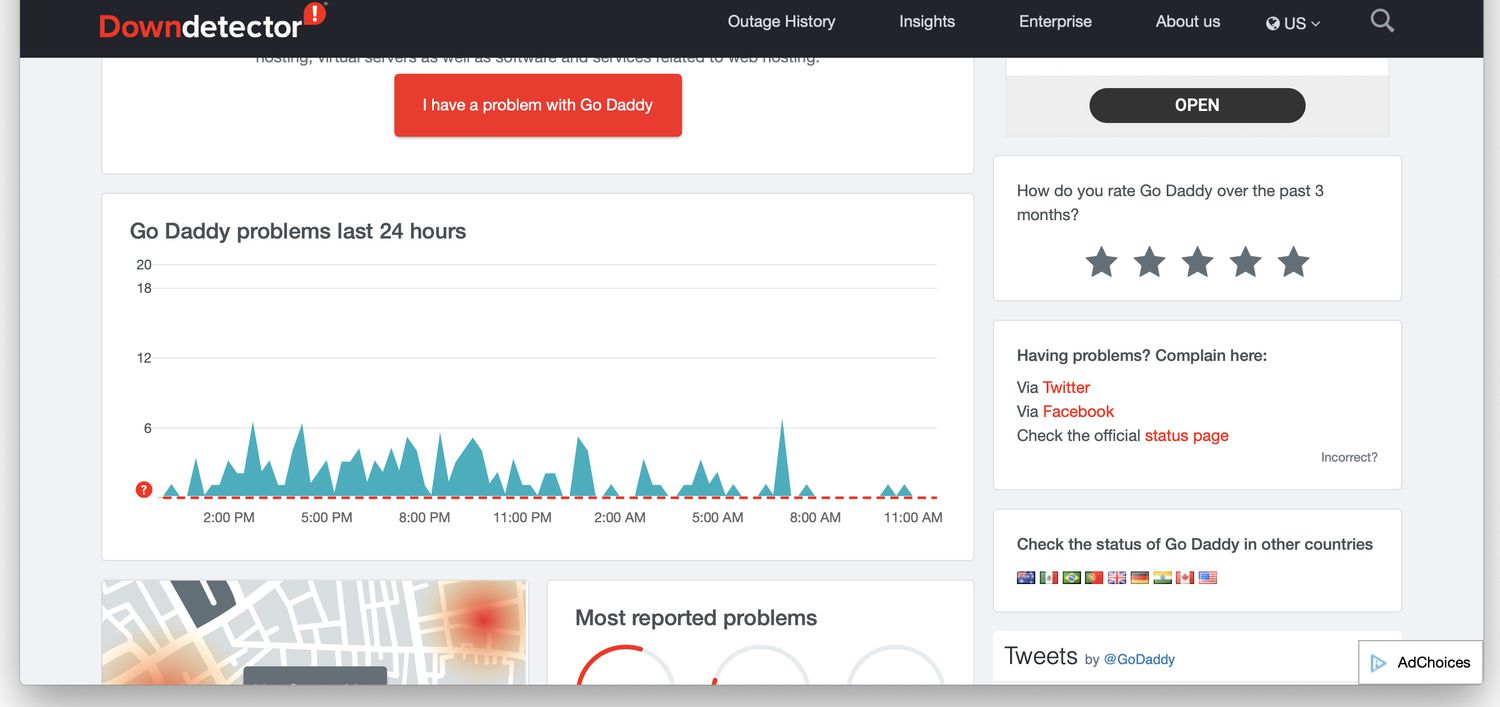The width and height of the screenshot is (1500, 707).
Task: Open the Outage History menu item
Action: click(x=781, y=21)
